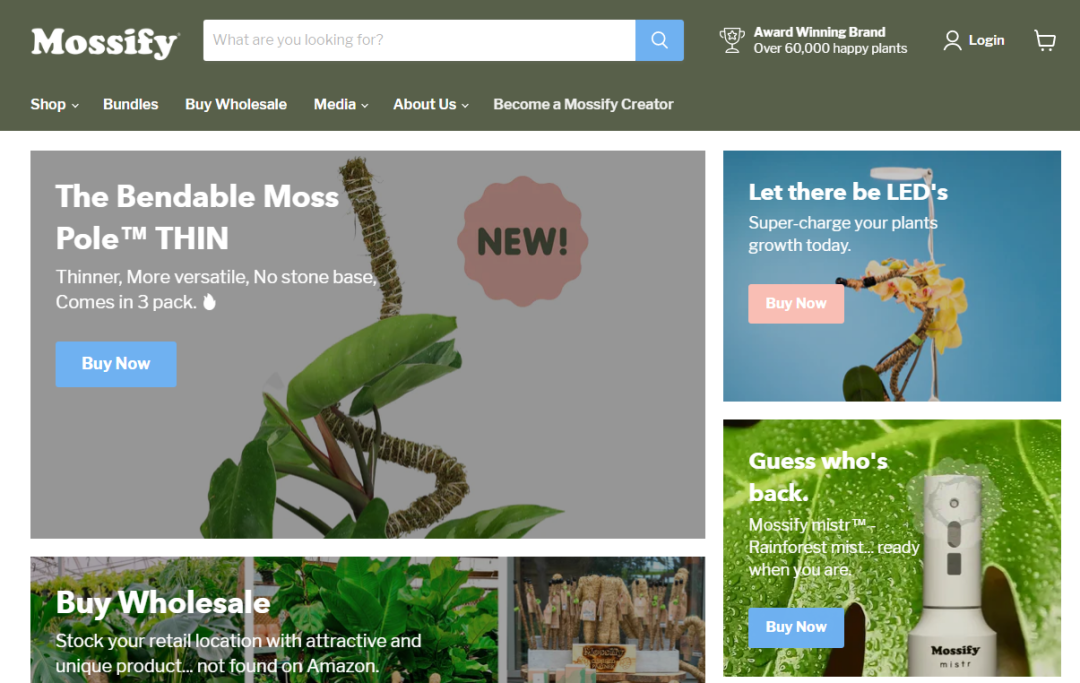Click the Buy Wholesale banner heading
The image size is (1080, 683).
coord(163,602)
